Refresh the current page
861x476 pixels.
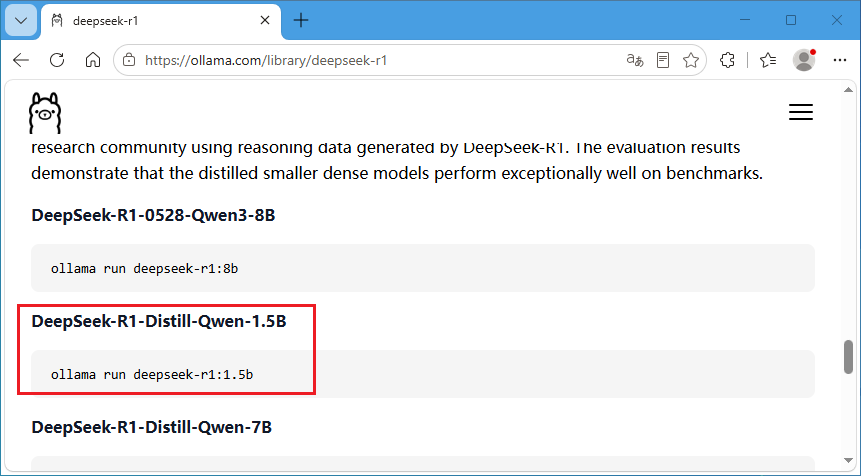57,60
